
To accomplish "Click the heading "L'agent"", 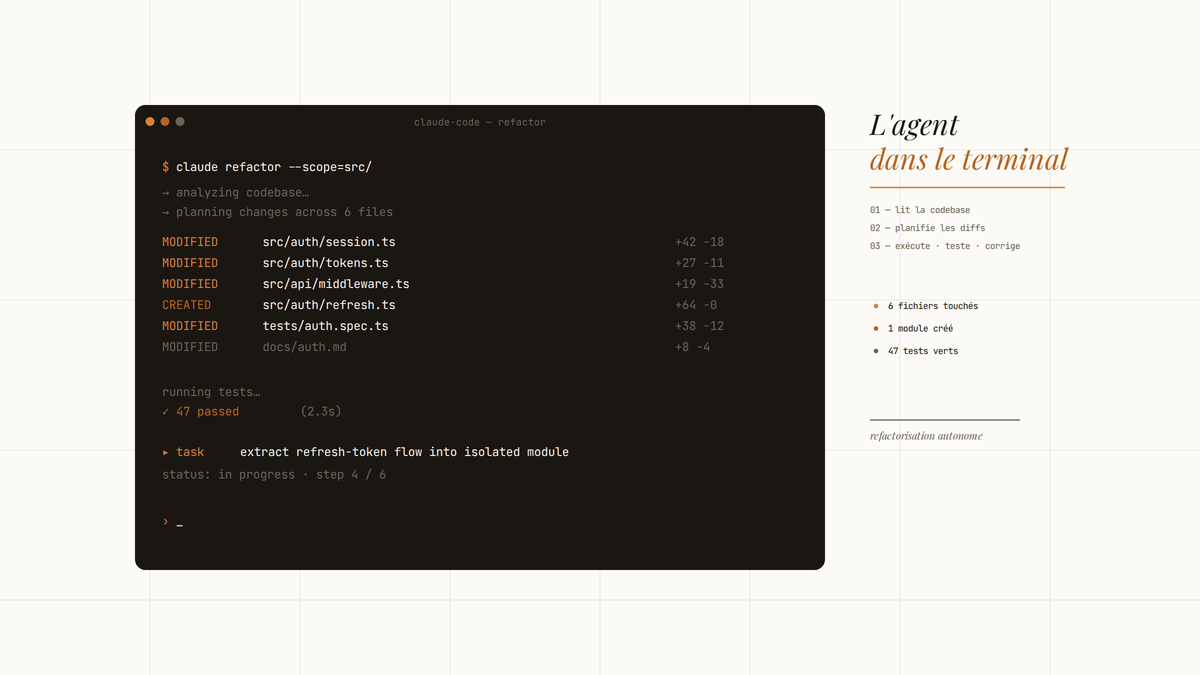I will 914,125.
